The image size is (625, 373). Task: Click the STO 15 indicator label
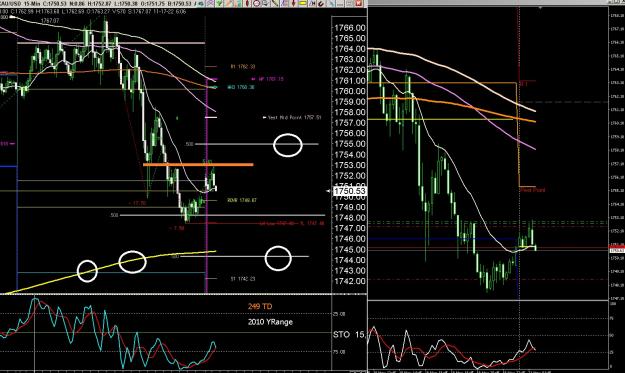click(x=349, y=334)
